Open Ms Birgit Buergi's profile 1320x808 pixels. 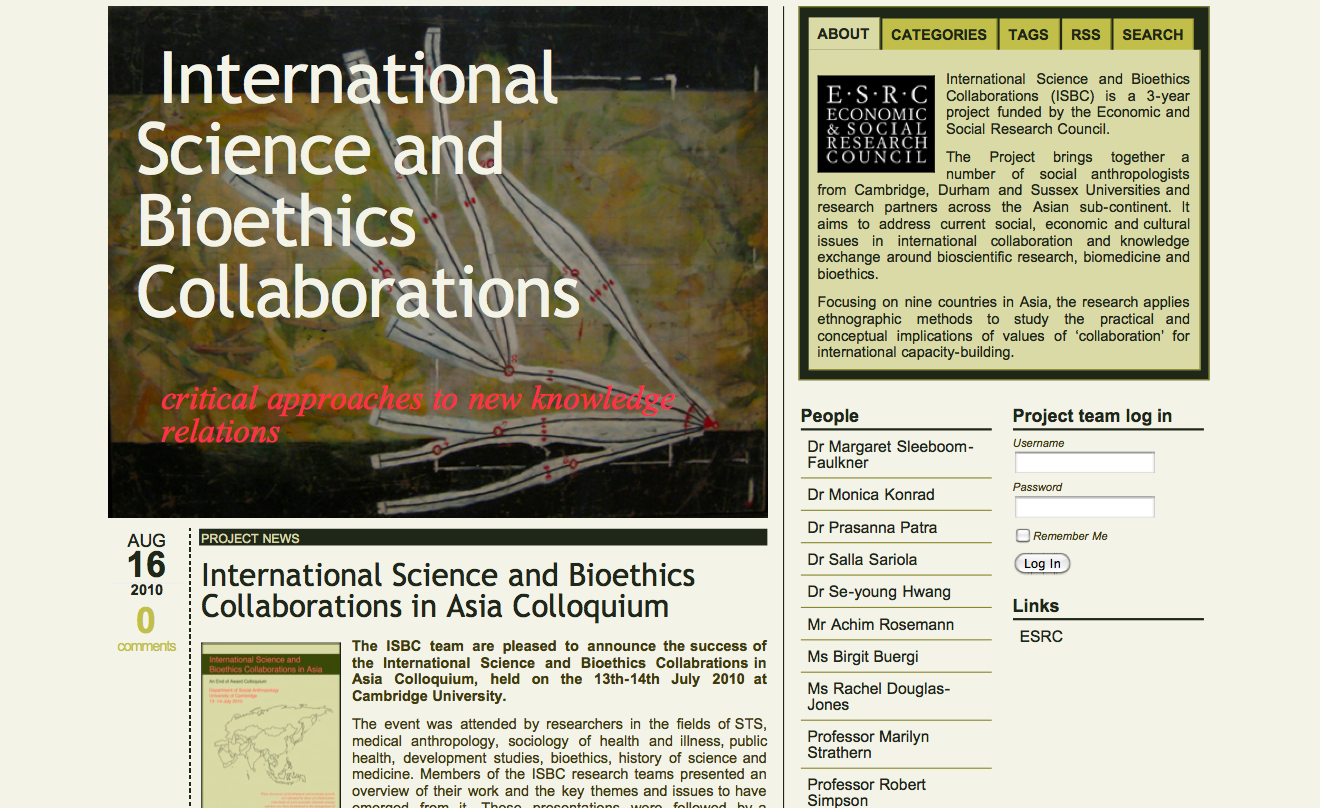point(862,657)
